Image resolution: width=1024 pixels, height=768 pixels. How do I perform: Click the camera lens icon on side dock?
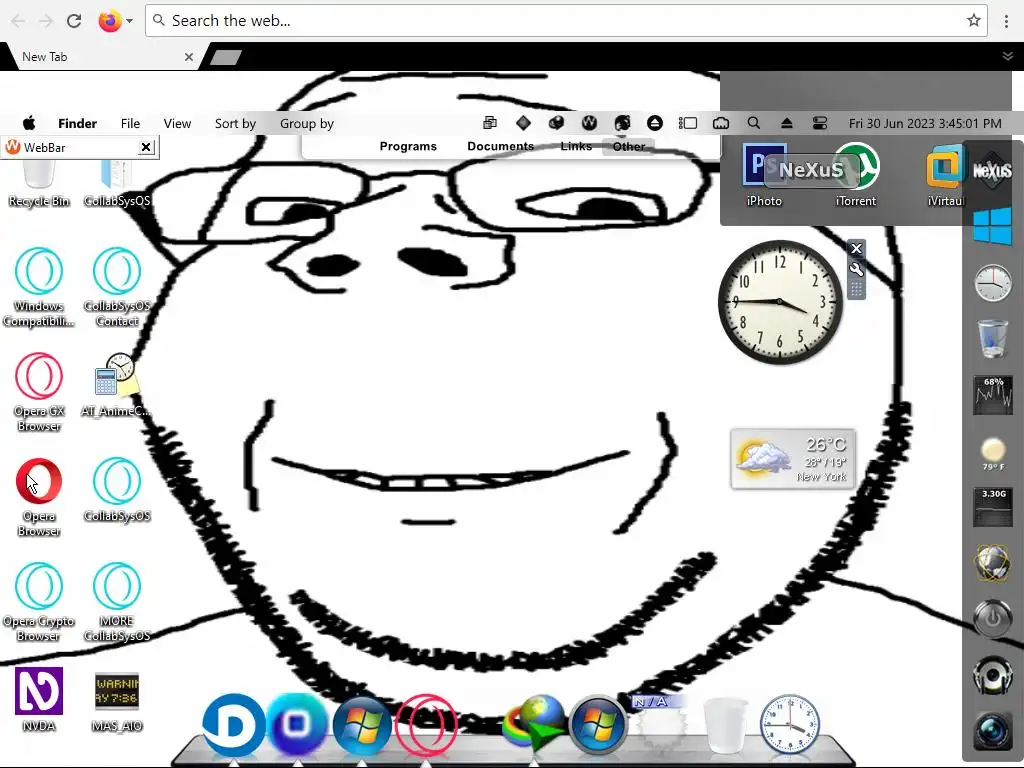993,729
